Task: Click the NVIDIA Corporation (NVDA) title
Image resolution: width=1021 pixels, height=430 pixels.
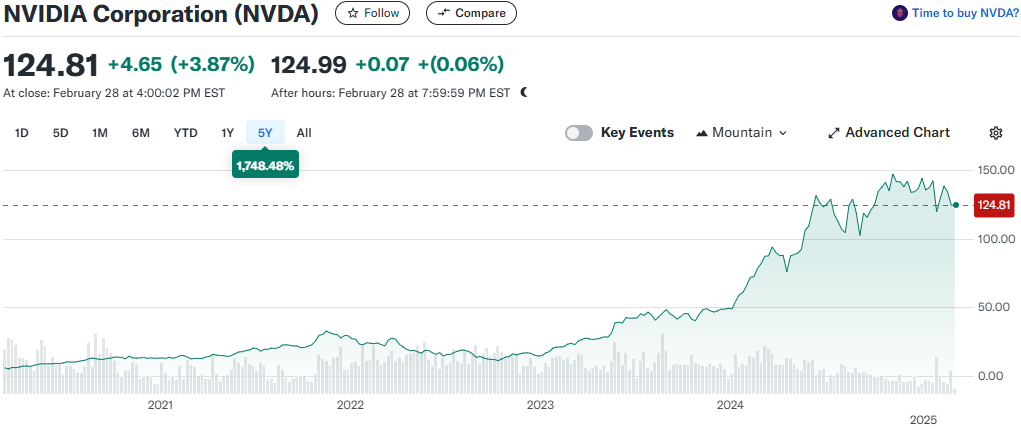Action: point(161,13)
